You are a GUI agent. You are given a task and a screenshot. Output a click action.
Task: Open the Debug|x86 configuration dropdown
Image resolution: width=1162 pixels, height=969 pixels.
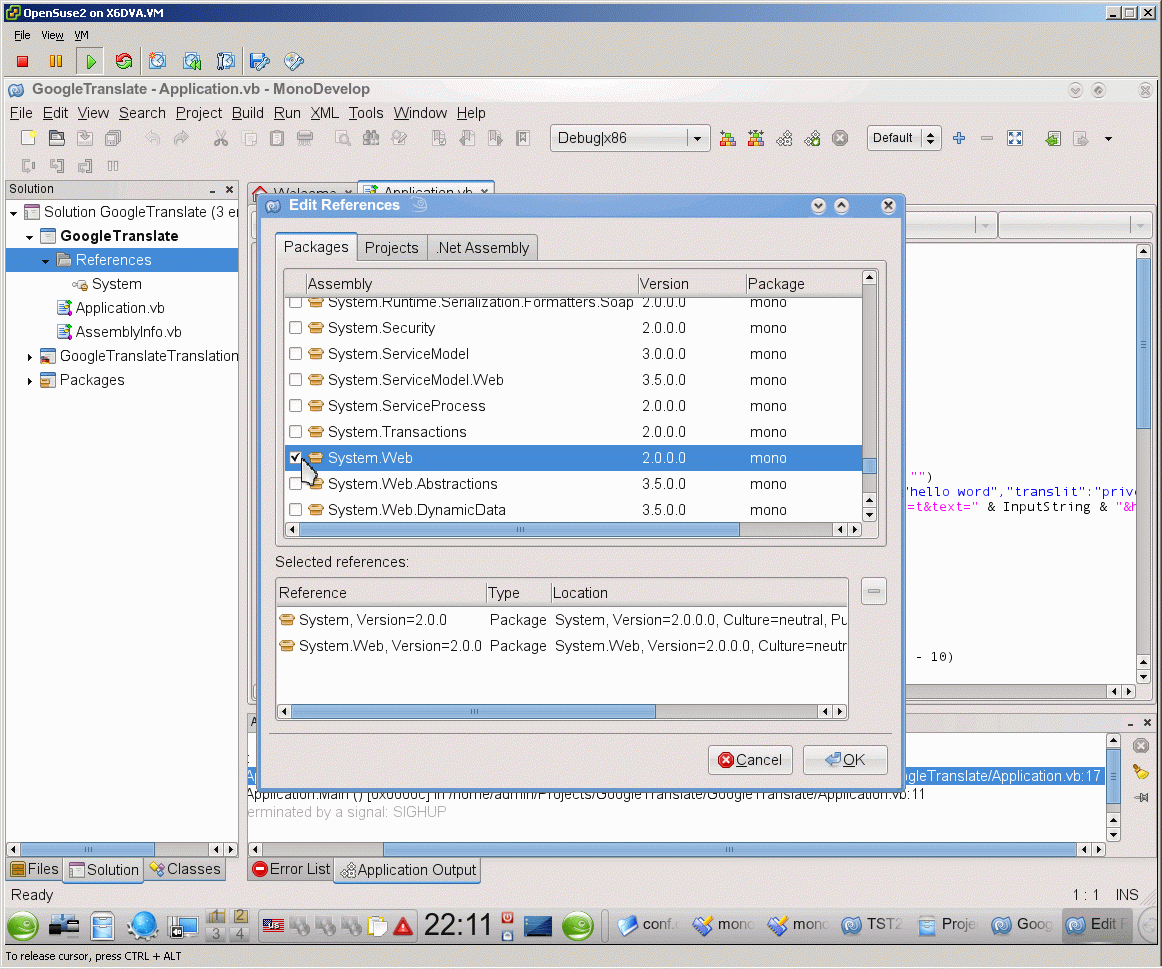click(x=630, y=138)
